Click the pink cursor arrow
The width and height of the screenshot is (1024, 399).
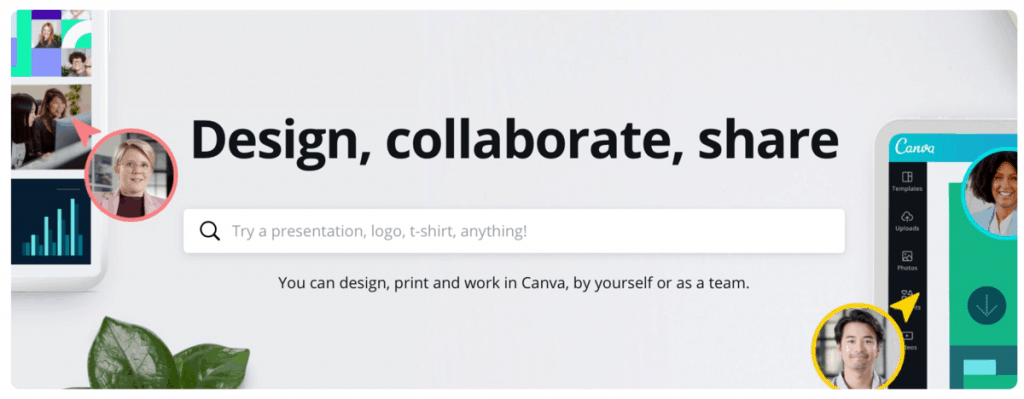pos(85,130)
